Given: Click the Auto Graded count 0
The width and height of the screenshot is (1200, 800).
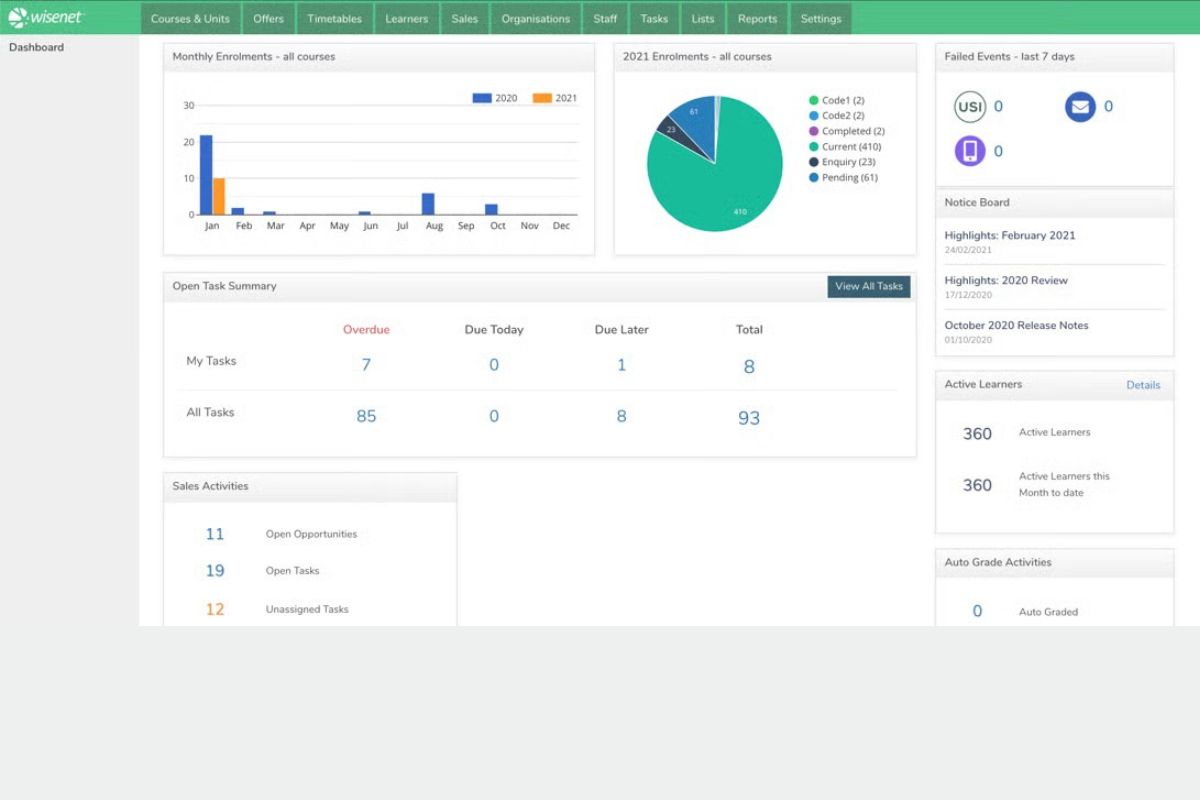Looking at the screenshot, I should point(977,611).
